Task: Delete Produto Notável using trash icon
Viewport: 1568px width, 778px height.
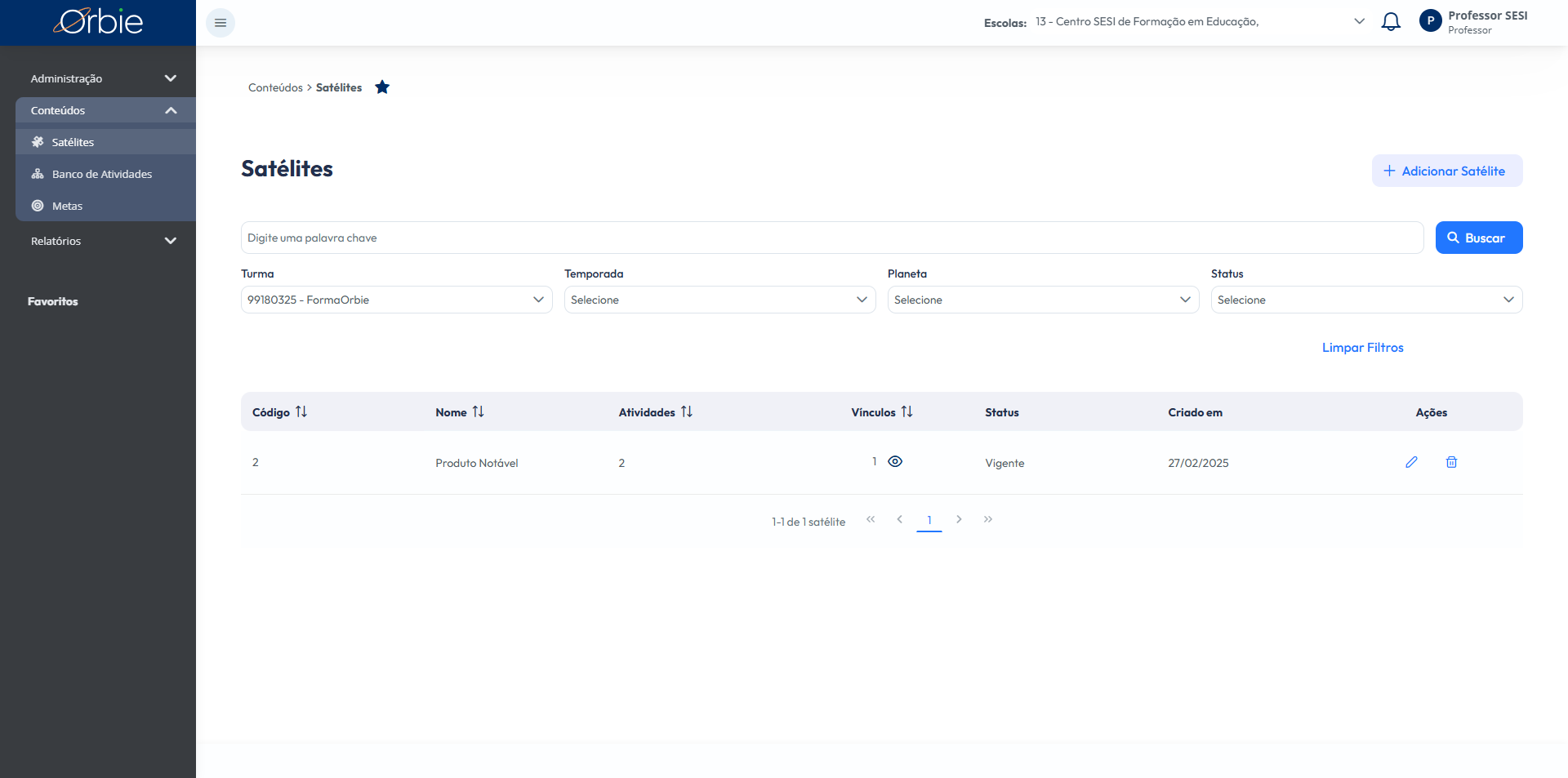Action: (x=1451, y=462)
